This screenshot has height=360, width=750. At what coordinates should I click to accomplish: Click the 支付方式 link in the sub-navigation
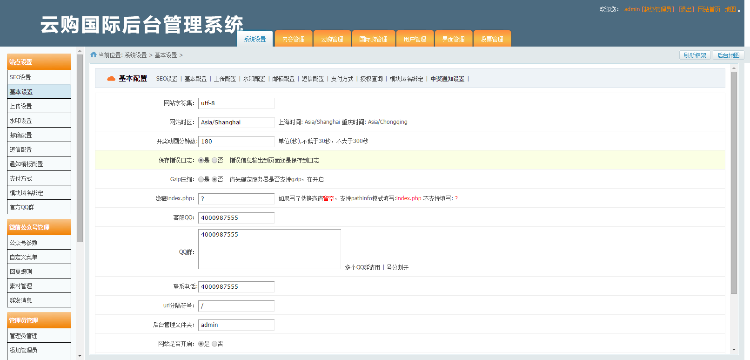tap(342, 79)
